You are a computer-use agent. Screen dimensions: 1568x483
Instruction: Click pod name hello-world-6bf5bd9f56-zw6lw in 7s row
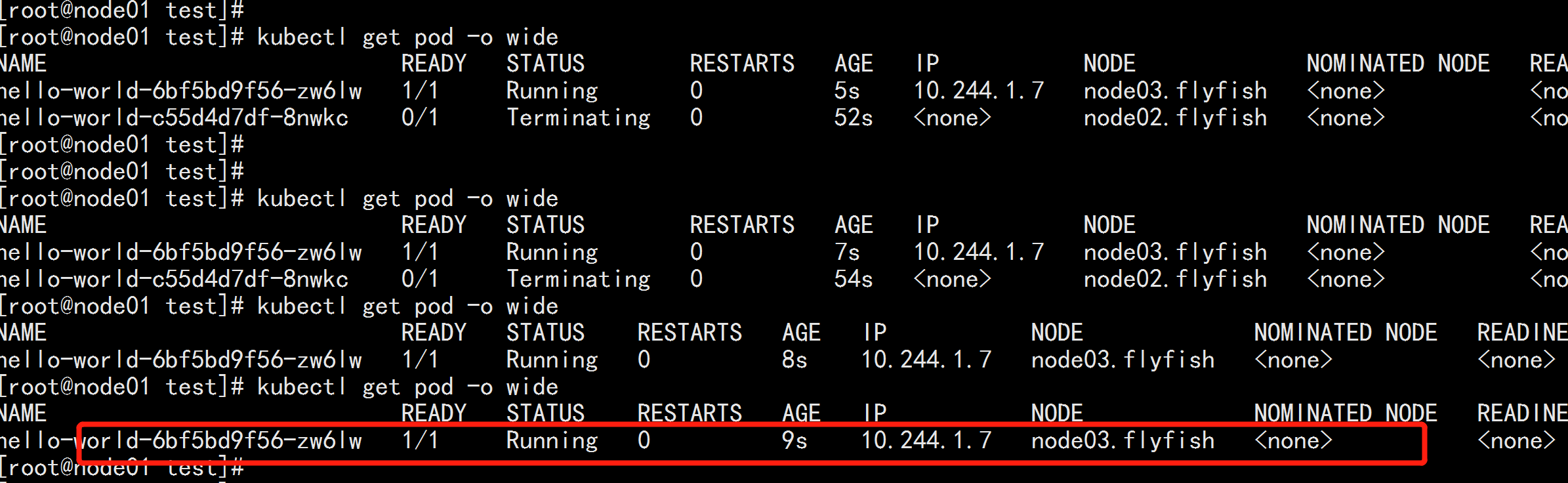180,252
